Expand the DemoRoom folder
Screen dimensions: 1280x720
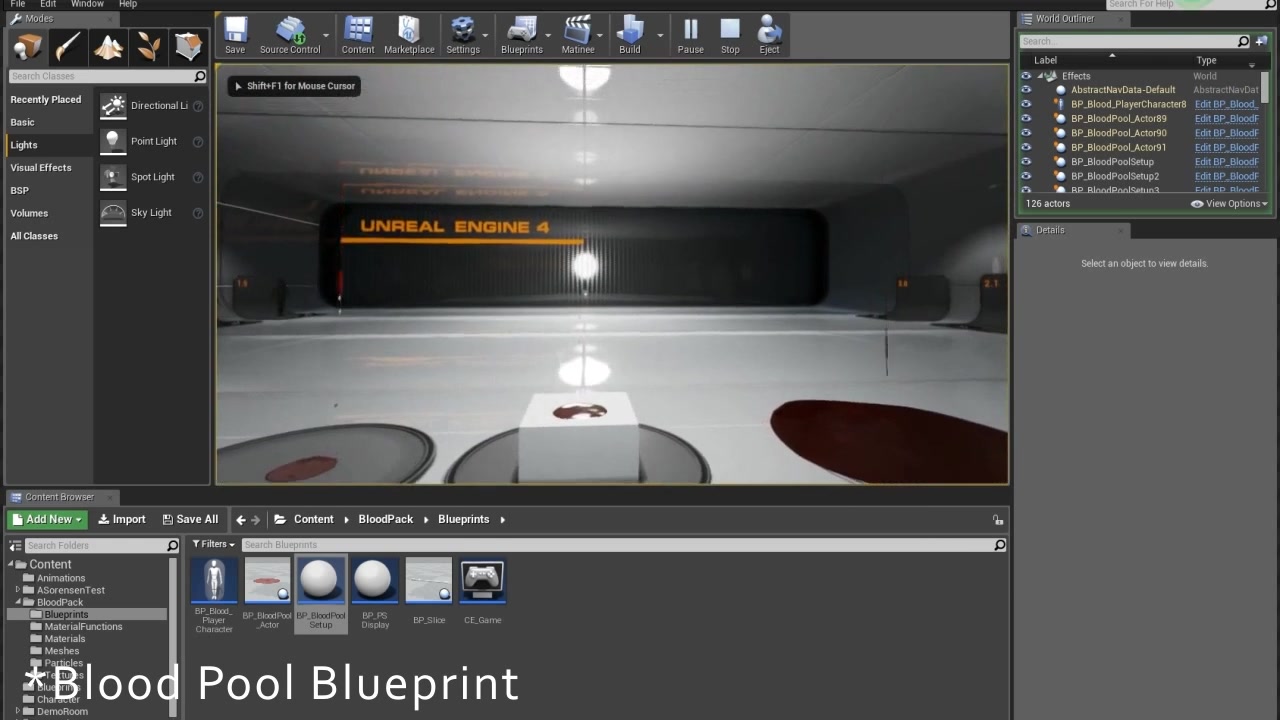click(x=18, y=712)
